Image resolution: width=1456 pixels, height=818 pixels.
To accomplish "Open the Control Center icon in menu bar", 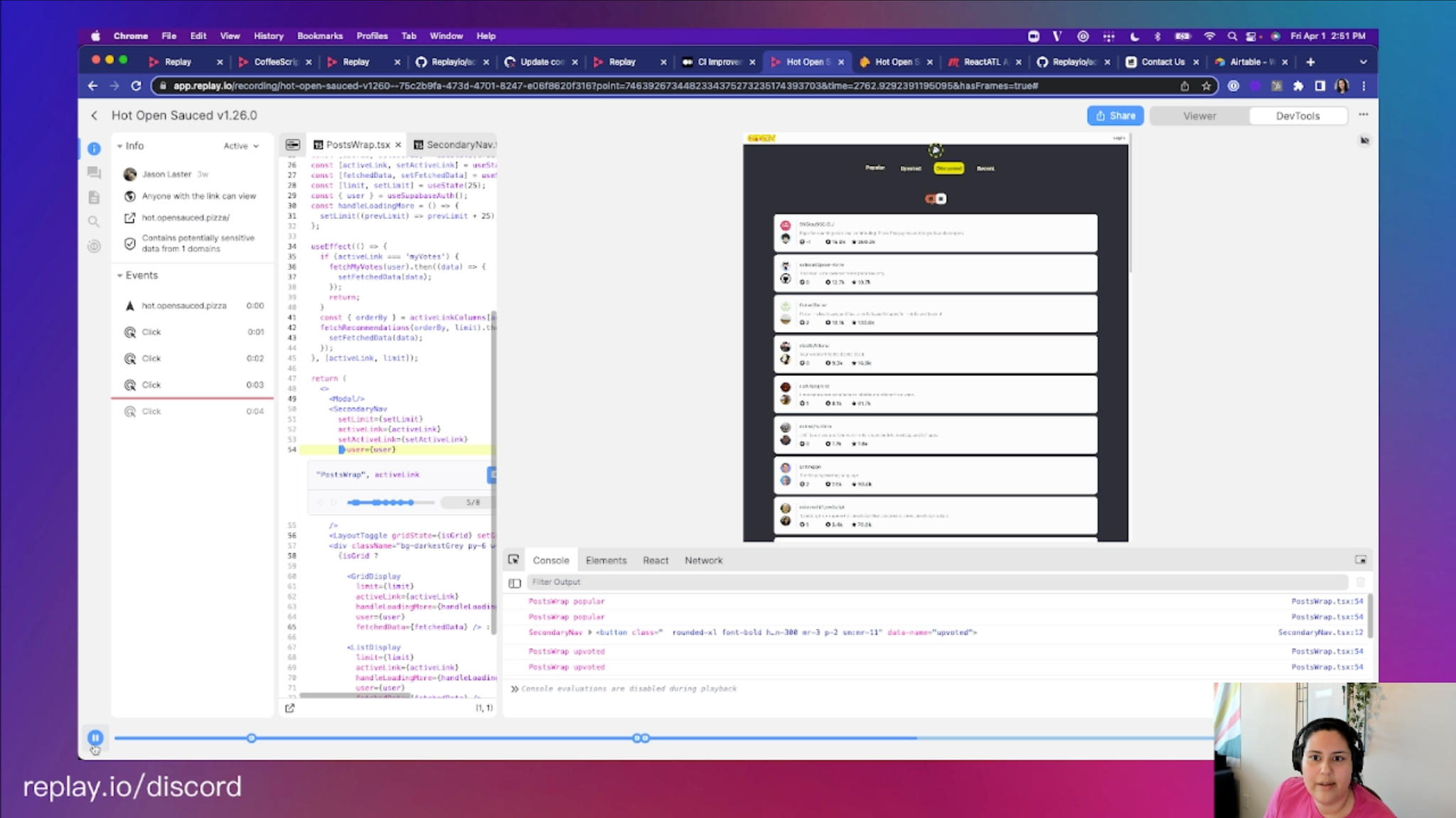I will 1251,36.
